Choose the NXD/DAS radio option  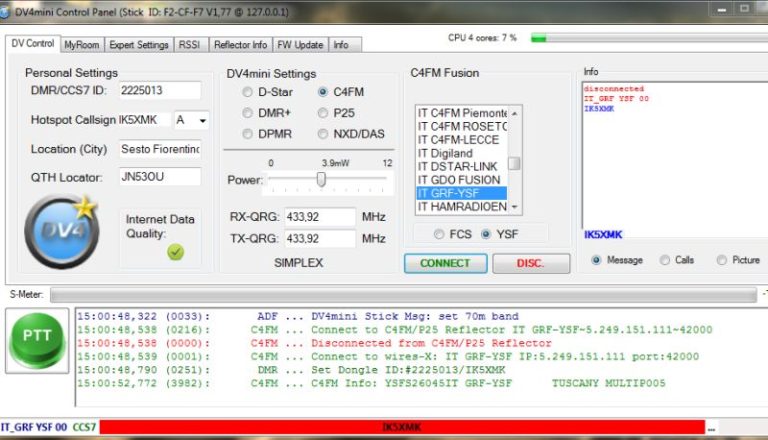coord(323,134)
